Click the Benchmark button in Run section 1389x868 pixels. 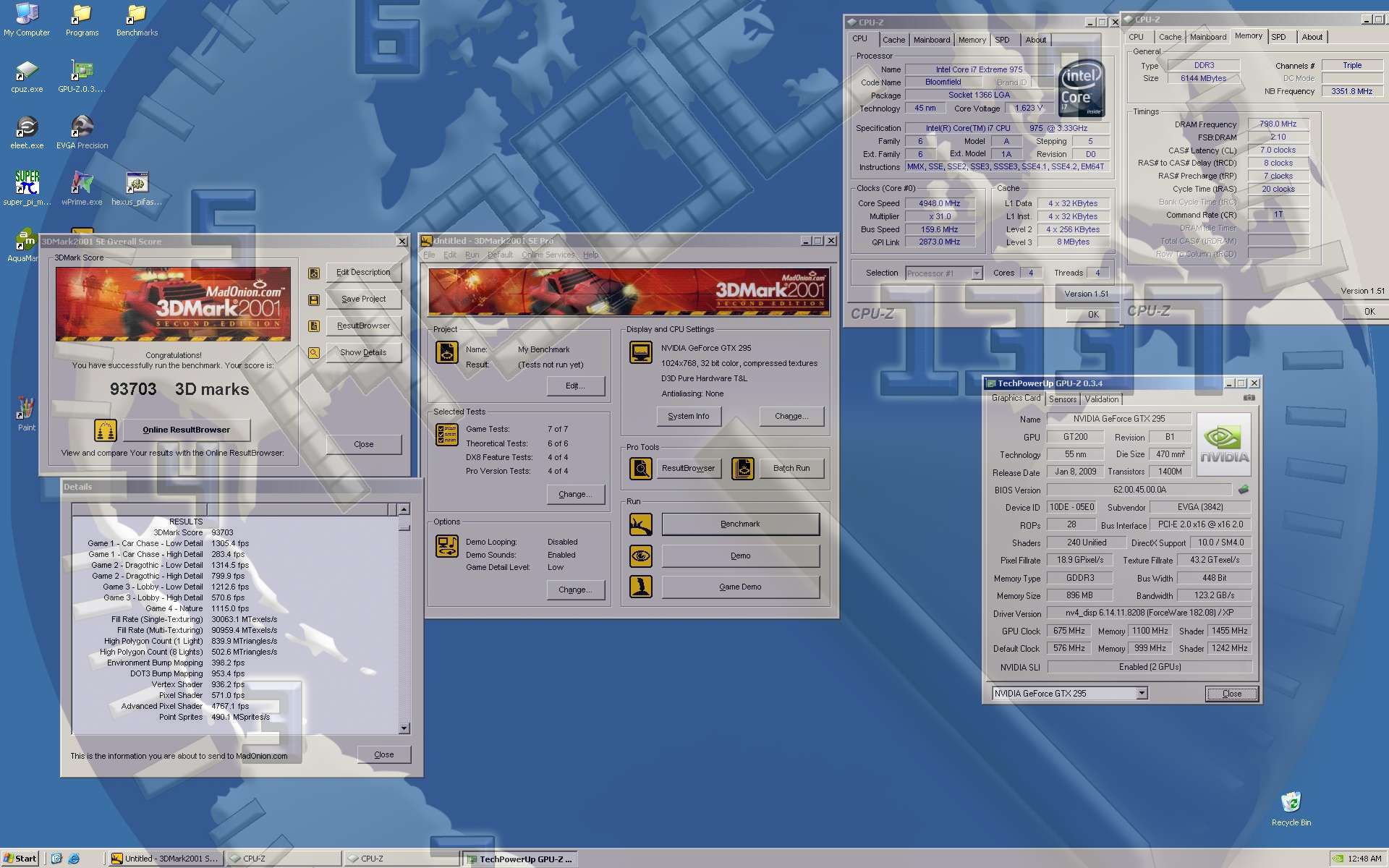pyautogui.click(x=740, y=524)
